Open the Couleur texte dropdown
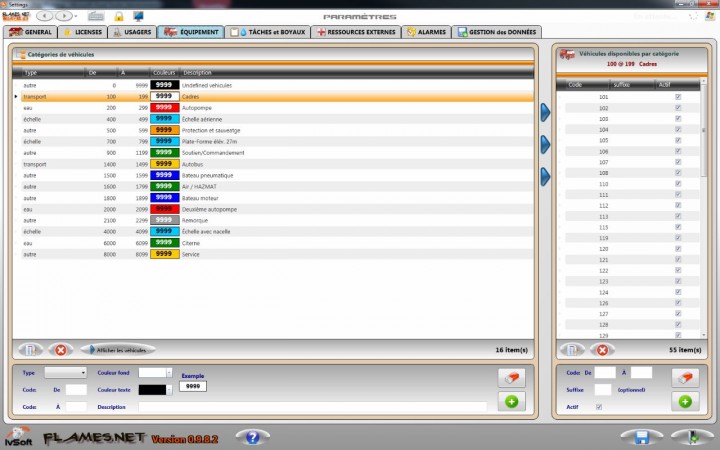Image resolution: width=720 pixels, height=450 pixels. [x=156, y=390]
